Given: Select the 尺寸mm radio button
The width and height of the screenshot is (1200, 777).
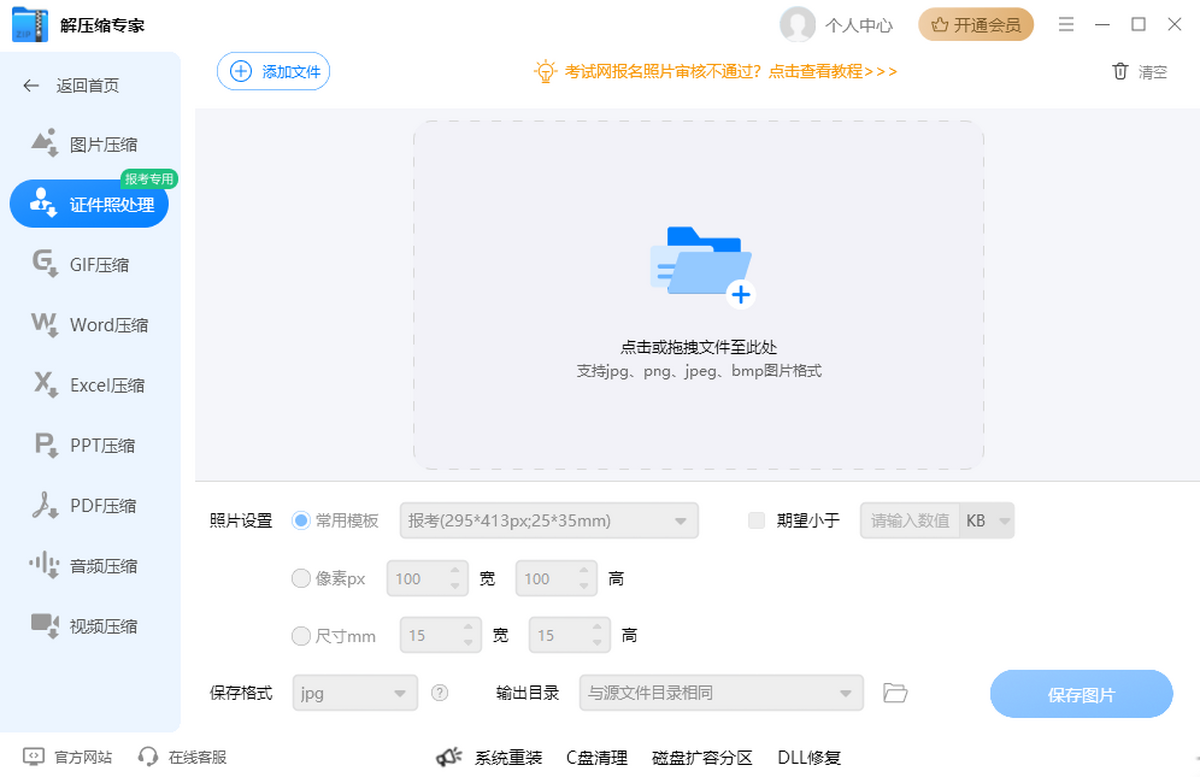Looking at the screenshot, I should click(301, 635).
